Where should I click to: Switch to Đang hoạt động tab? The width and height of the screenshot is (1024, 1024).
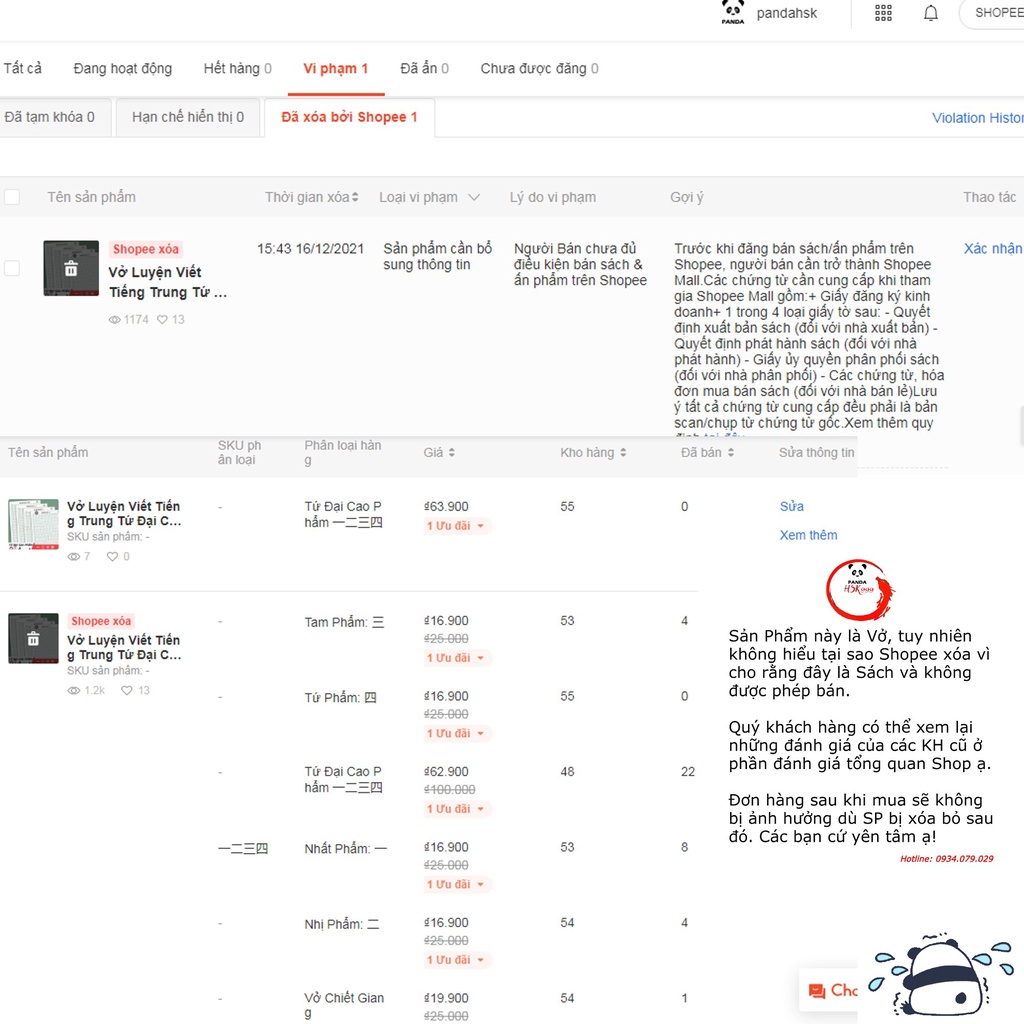pos(123,68)
